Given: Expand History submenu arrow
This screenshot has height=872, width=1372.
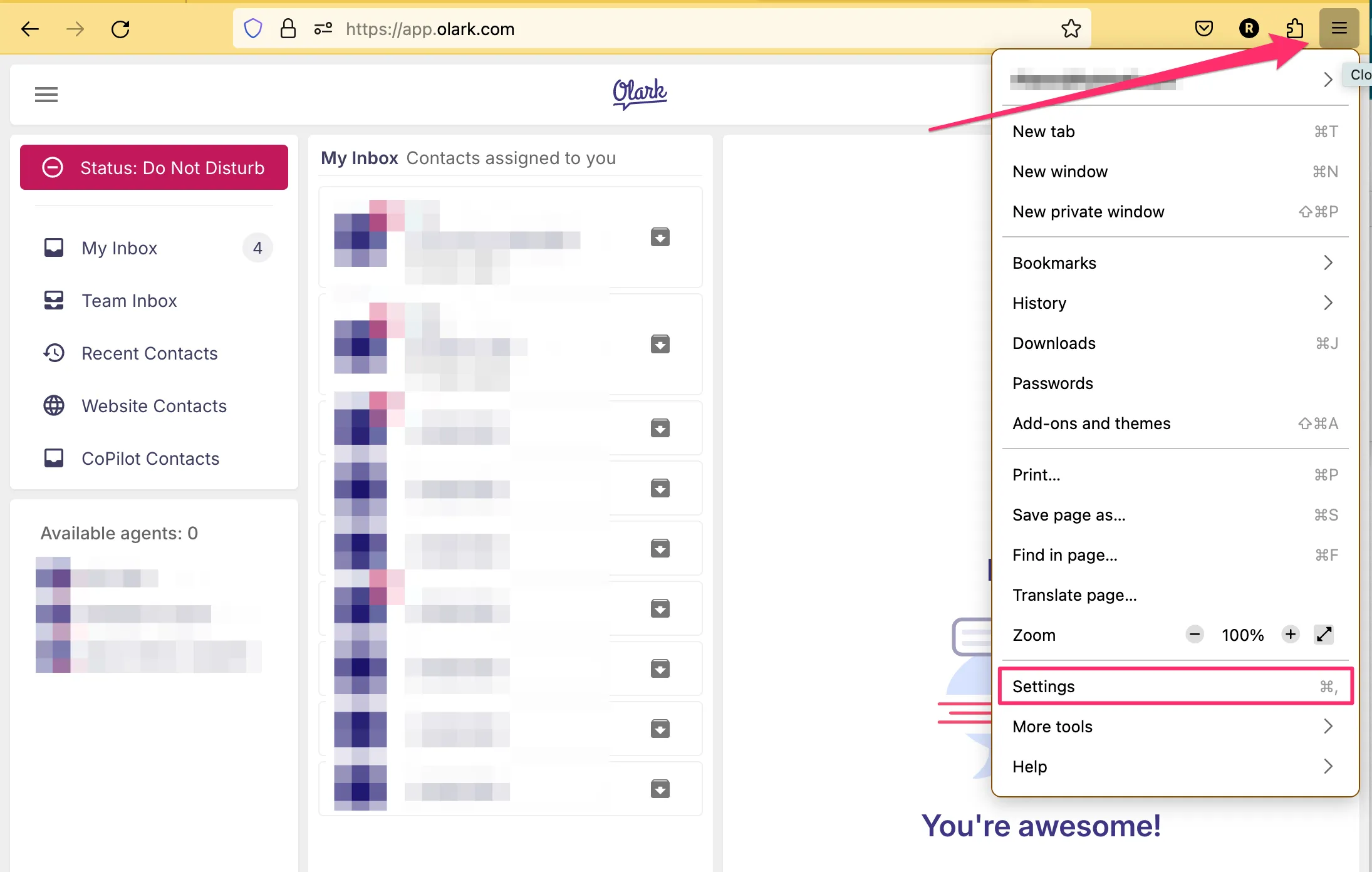Looking at the screenshot, I should 1330,303.
